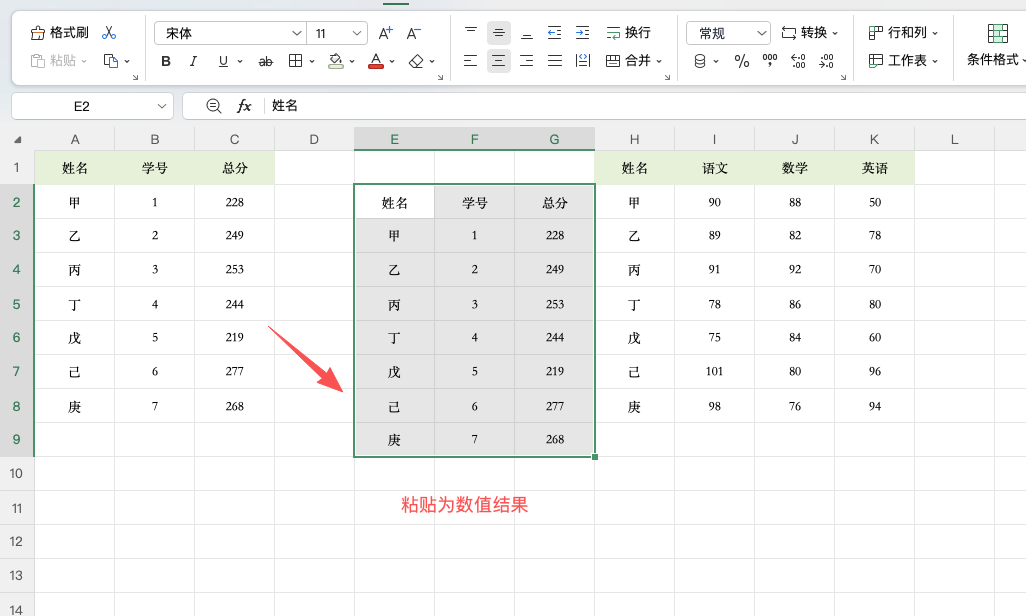This screenshot has height=616, width=1026.
Task: Open Worksheet (工作表) menu
Action: click(903, 61)
